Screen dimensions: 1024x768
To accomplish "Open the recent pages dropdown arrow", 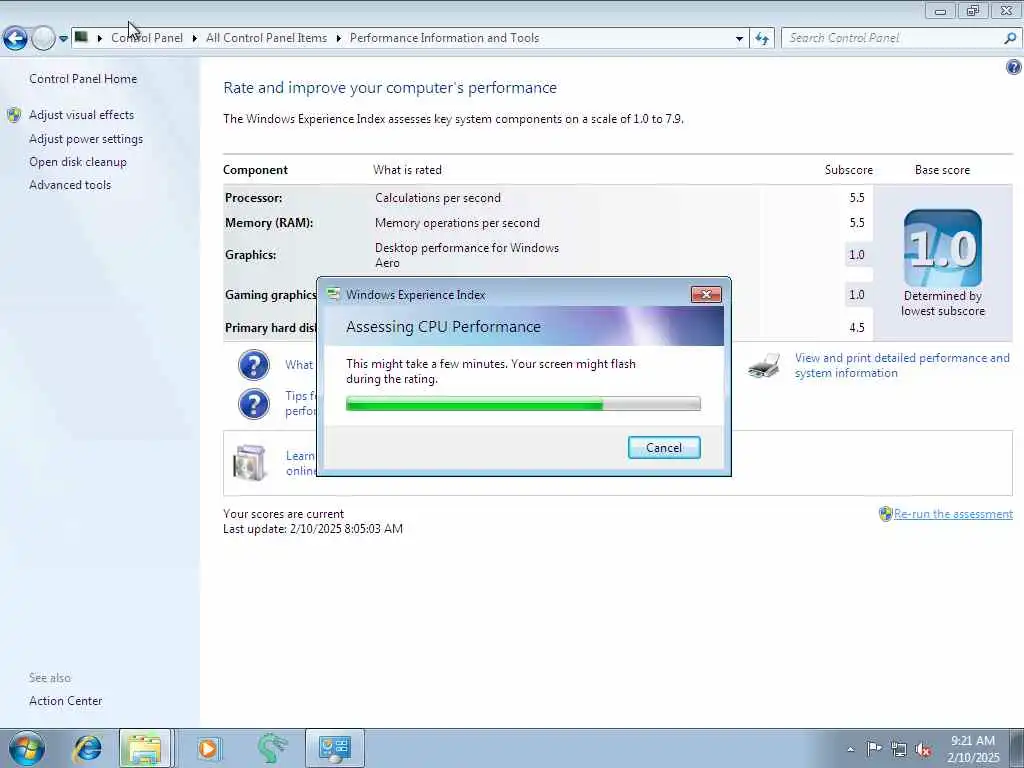I will coord(63,39).
